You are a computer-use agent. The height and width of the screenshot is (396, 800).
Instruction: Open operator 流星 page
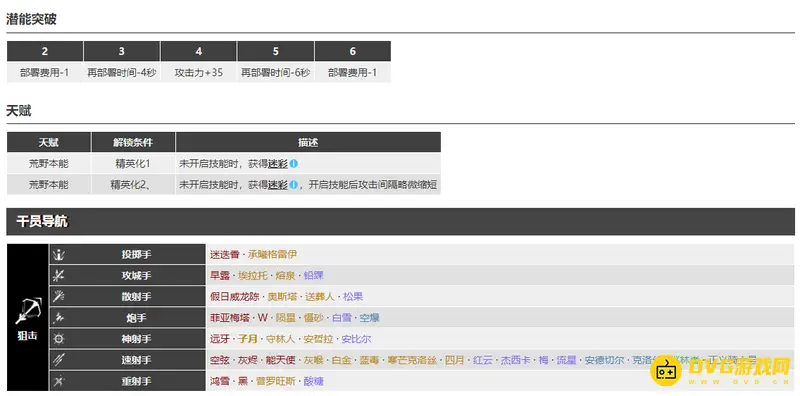(x=566, y=360)
